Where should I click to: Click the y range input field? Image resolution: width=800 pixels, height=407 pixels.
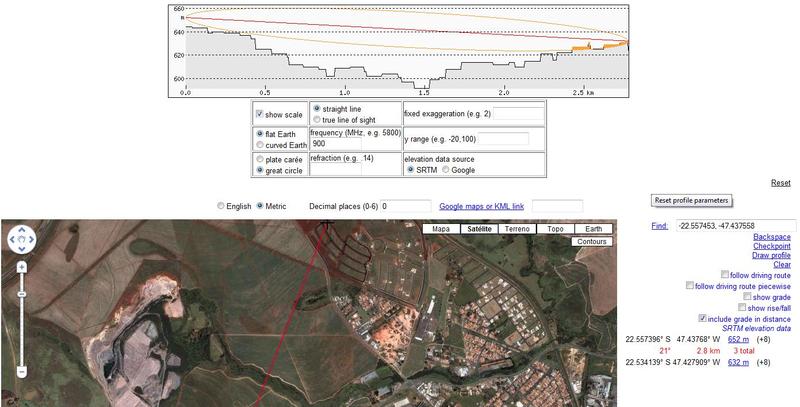pyautogui.click(x=503, y=139)
